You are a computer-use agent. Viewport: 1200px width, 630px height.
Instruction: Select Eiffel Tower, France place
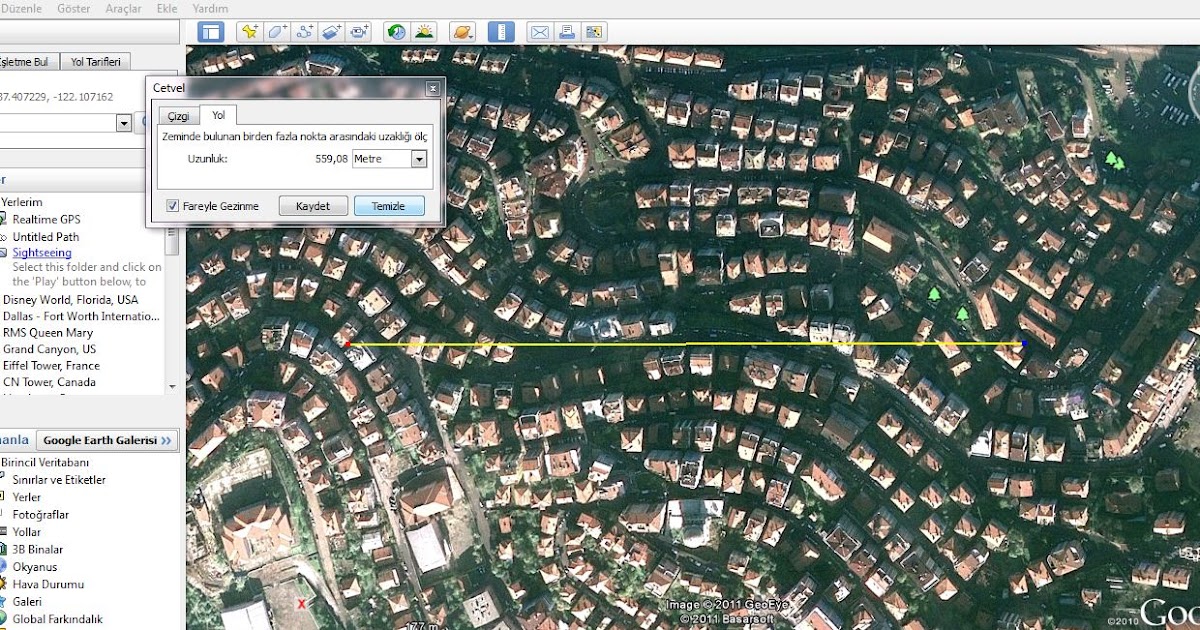pos(52,366)
